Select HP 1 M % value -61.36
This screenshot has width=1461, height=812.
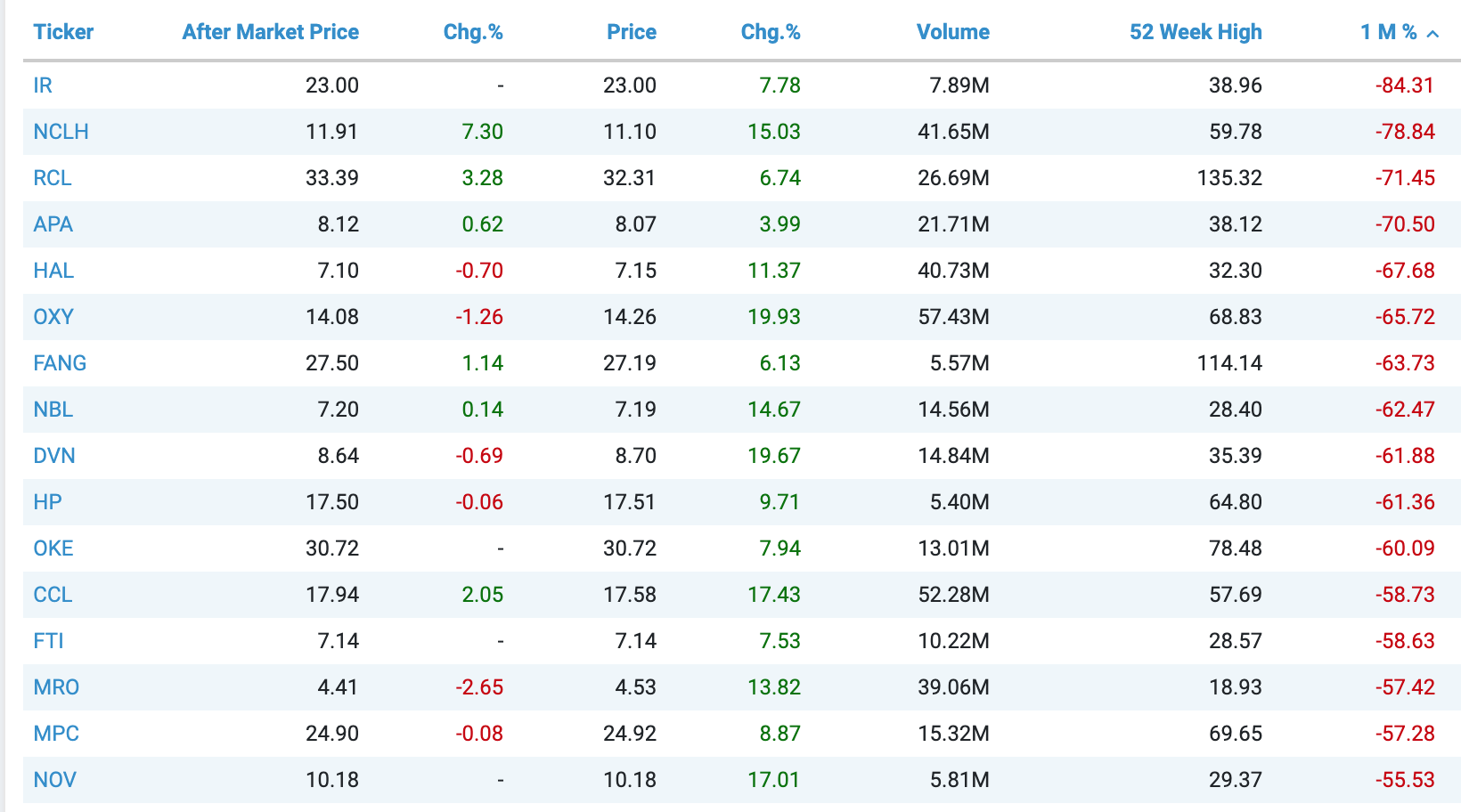[1405, 502]
